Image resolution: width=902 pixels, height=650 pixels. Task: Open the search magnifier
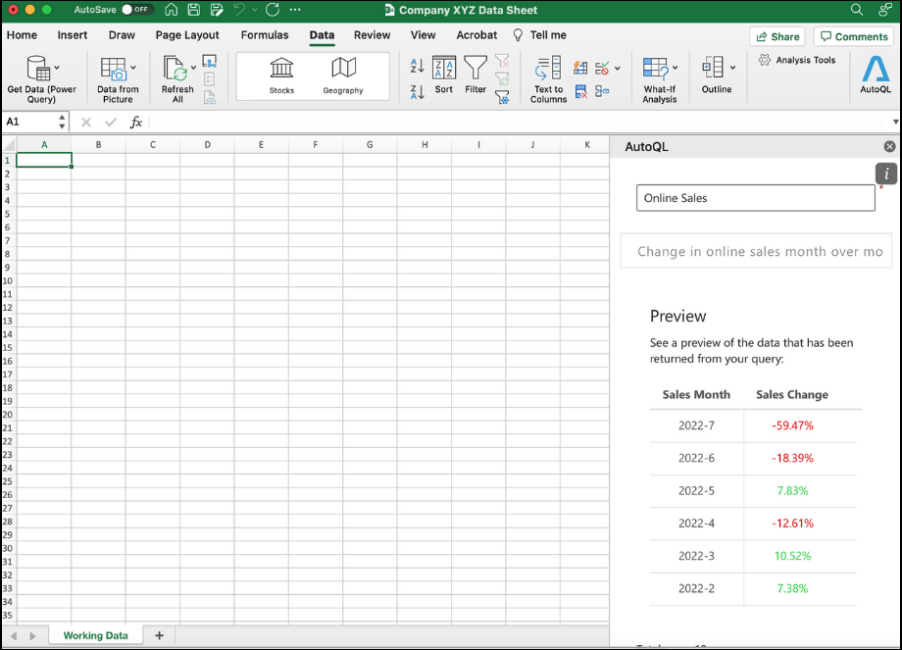pos(857,10)
